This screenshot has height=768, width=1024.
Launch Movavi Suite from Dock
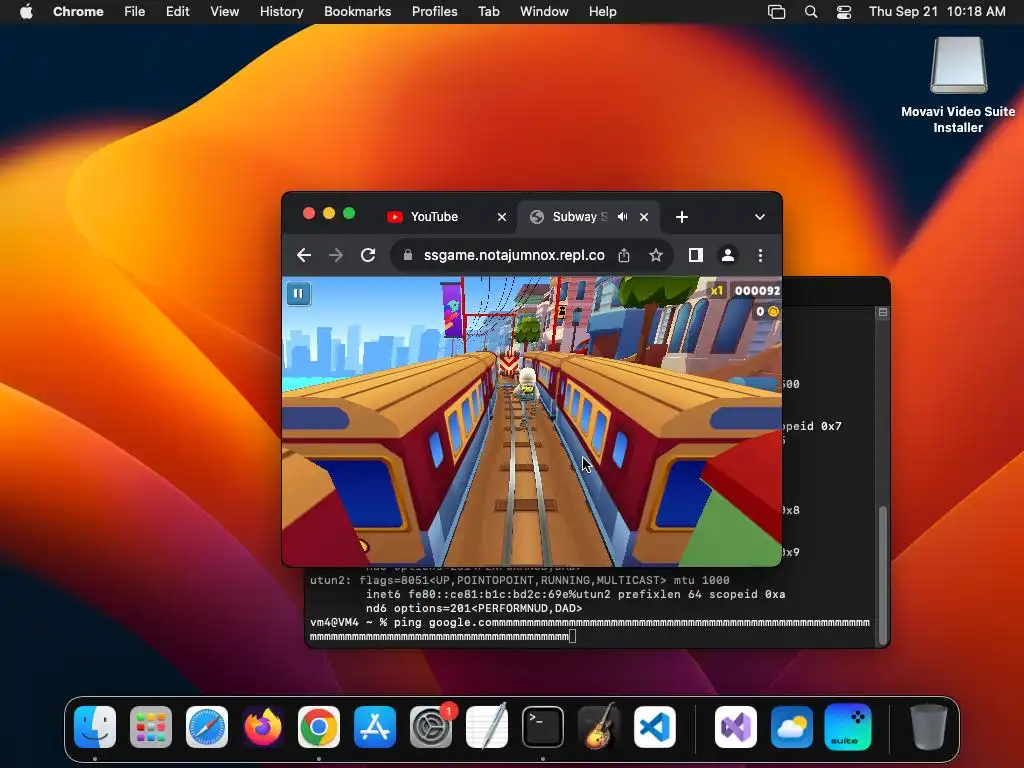click(x=848, y=727)
